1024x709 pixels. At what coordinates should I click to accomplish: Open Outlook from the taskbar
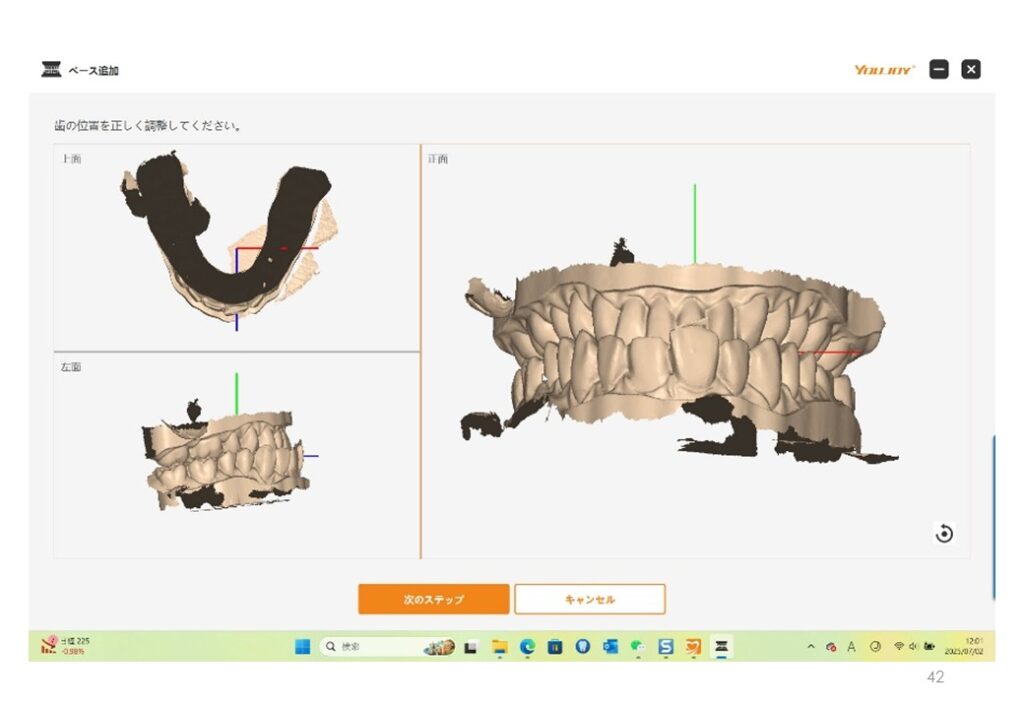(610, 647)
